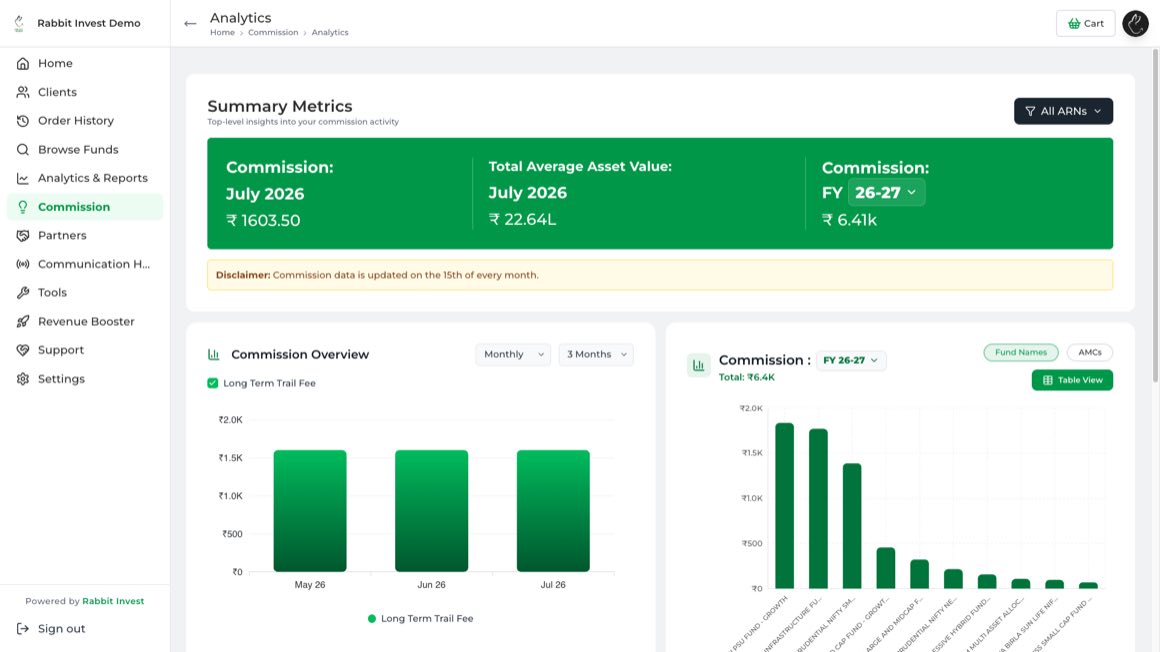Uncheck the Long Term Trail Fee checkbox
This screenshot has width=1160, height=652.
coord(213,383)
